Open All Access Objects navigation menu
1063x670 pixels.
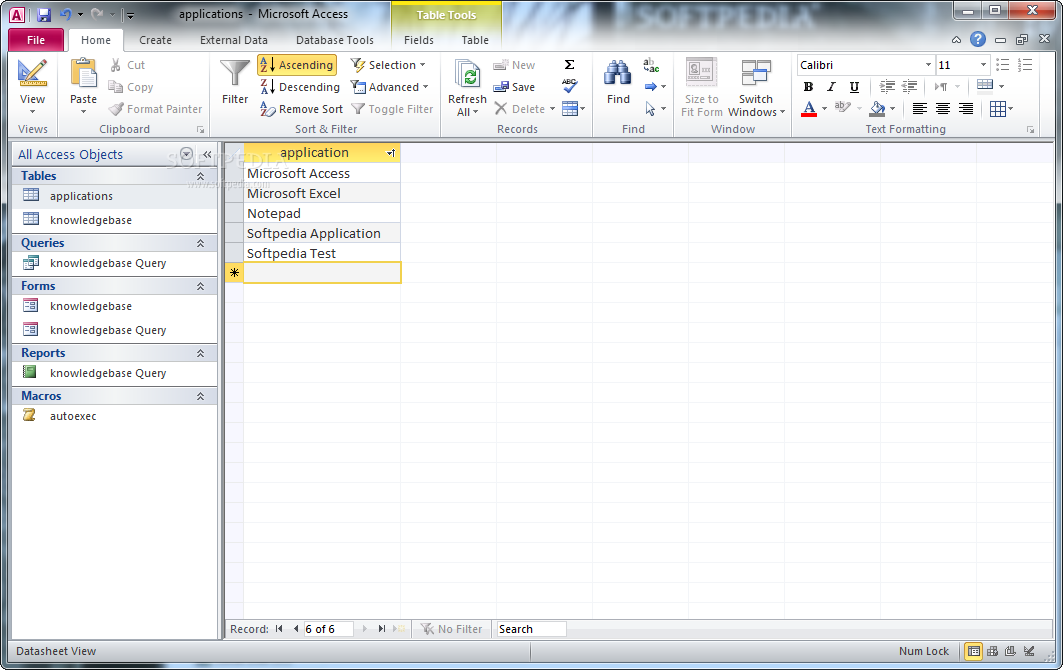click(186, 154)
